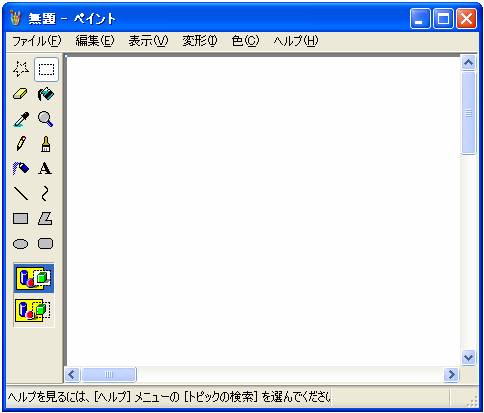Viewport: 484px width, 413px height.
Task: Select the Free-Form Select star tool
Action: [21, 69]
